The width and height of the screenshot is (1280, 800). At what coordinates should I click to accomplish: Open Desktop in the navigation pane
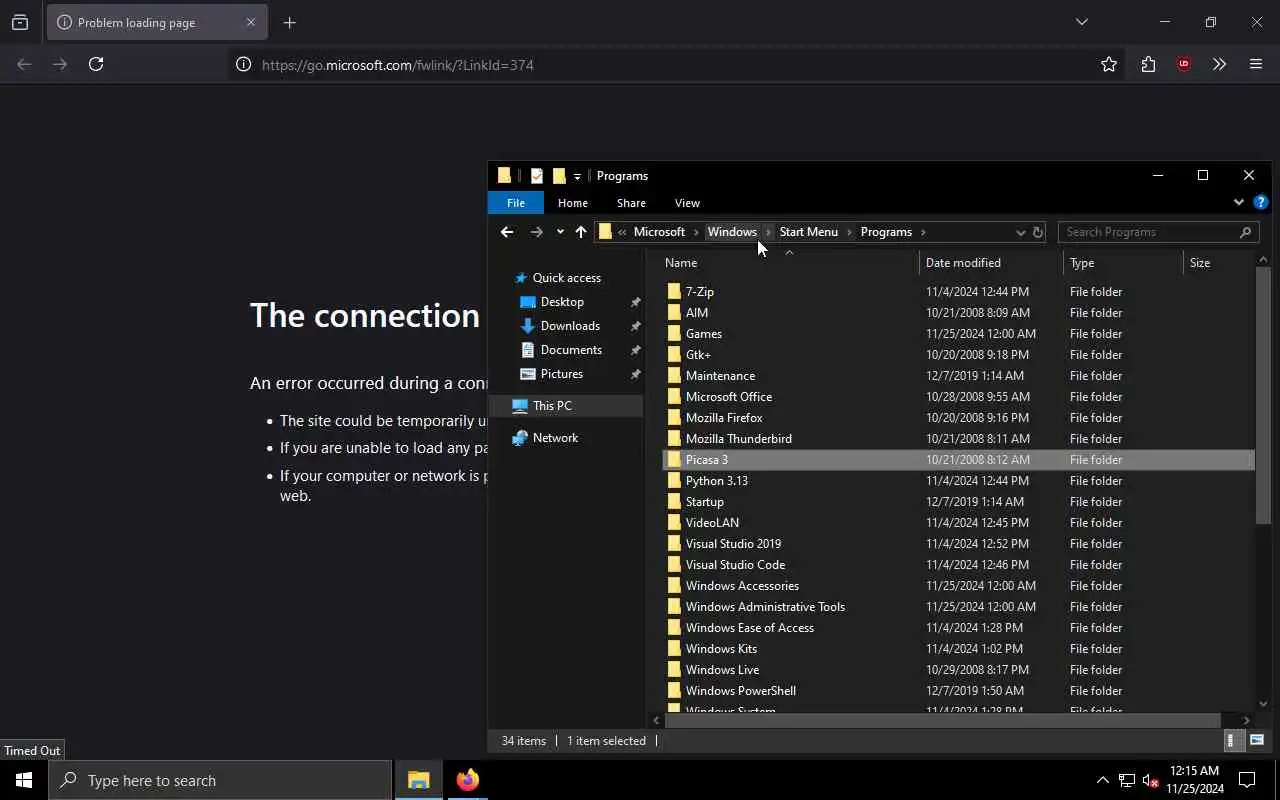pyautogui.click(x=562, y=302)
